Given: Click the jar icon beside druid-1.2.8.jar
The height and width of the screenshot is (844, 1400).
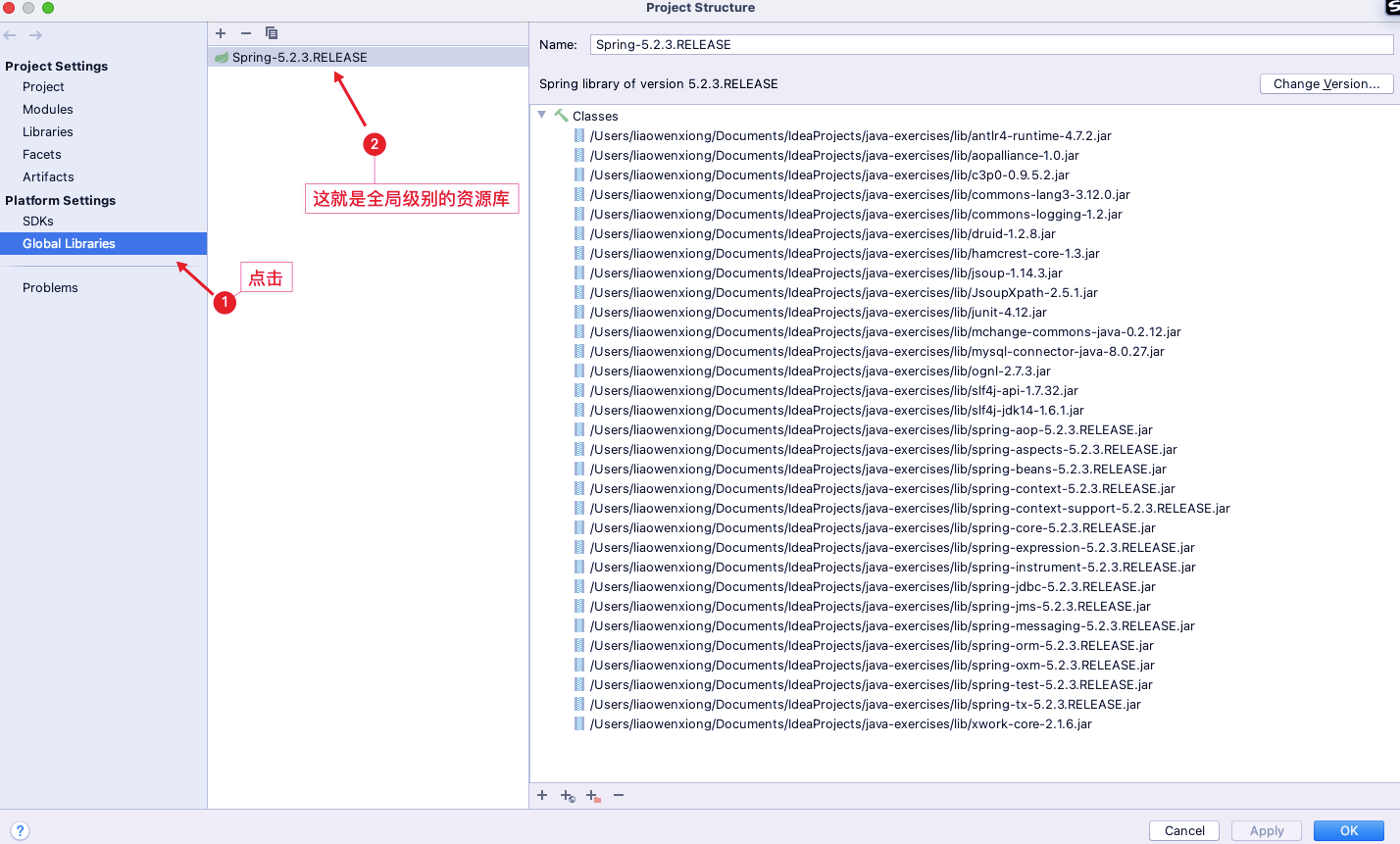Looking at the screenshot, I should 579,234.
